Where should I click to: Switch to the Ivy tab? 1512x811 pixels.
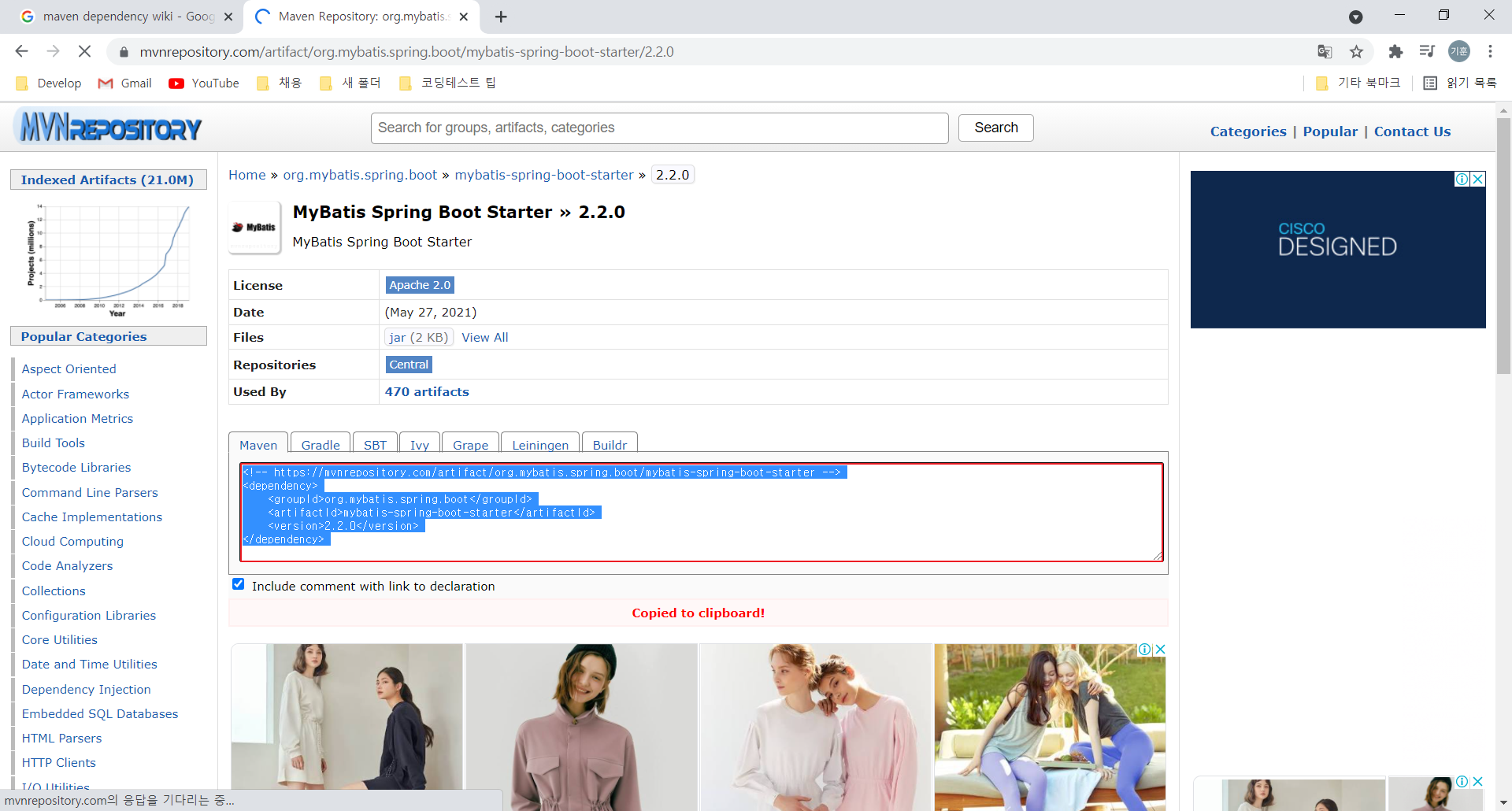(x=420, y=444)
